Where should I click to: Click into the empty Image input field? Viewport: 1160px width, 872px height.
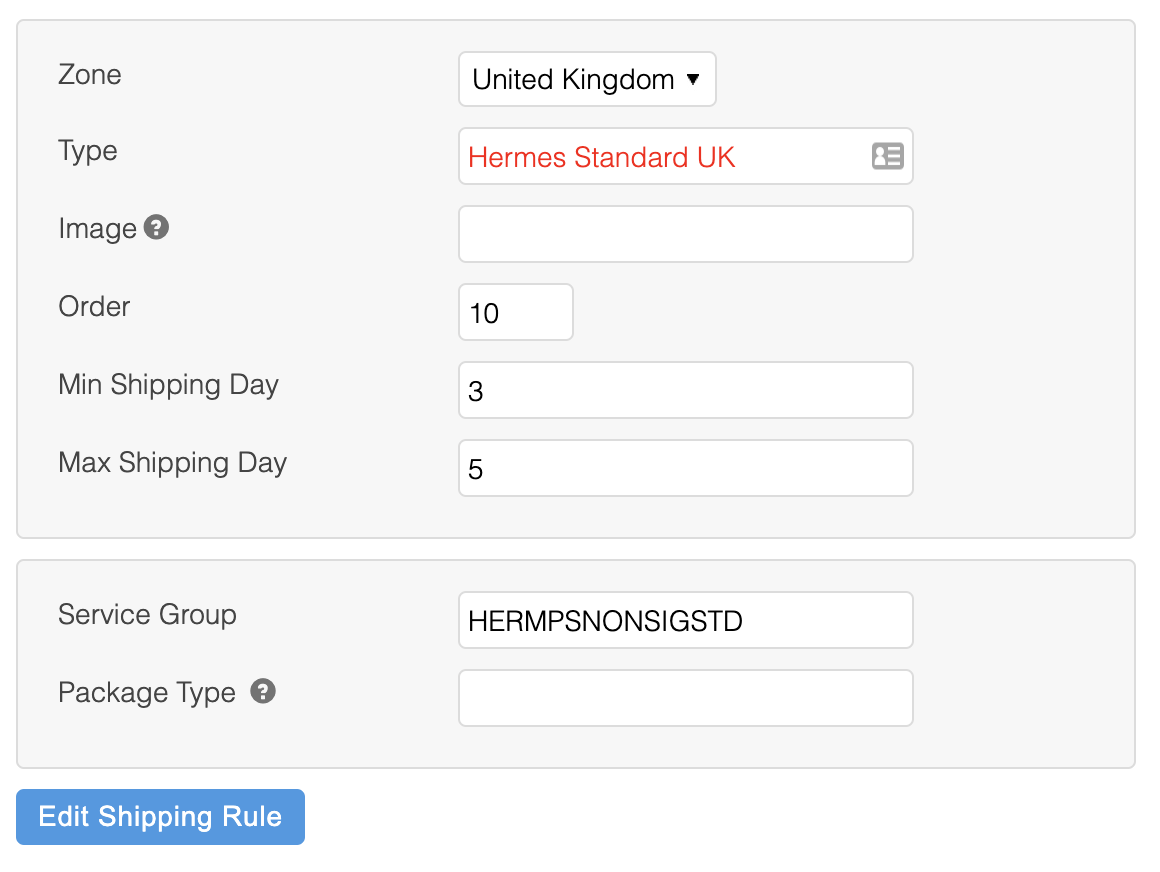[685, 235]
